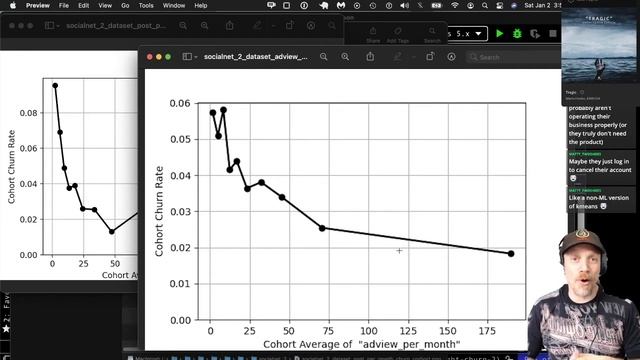Click the volume icon in menu bar

coord(404,6)
